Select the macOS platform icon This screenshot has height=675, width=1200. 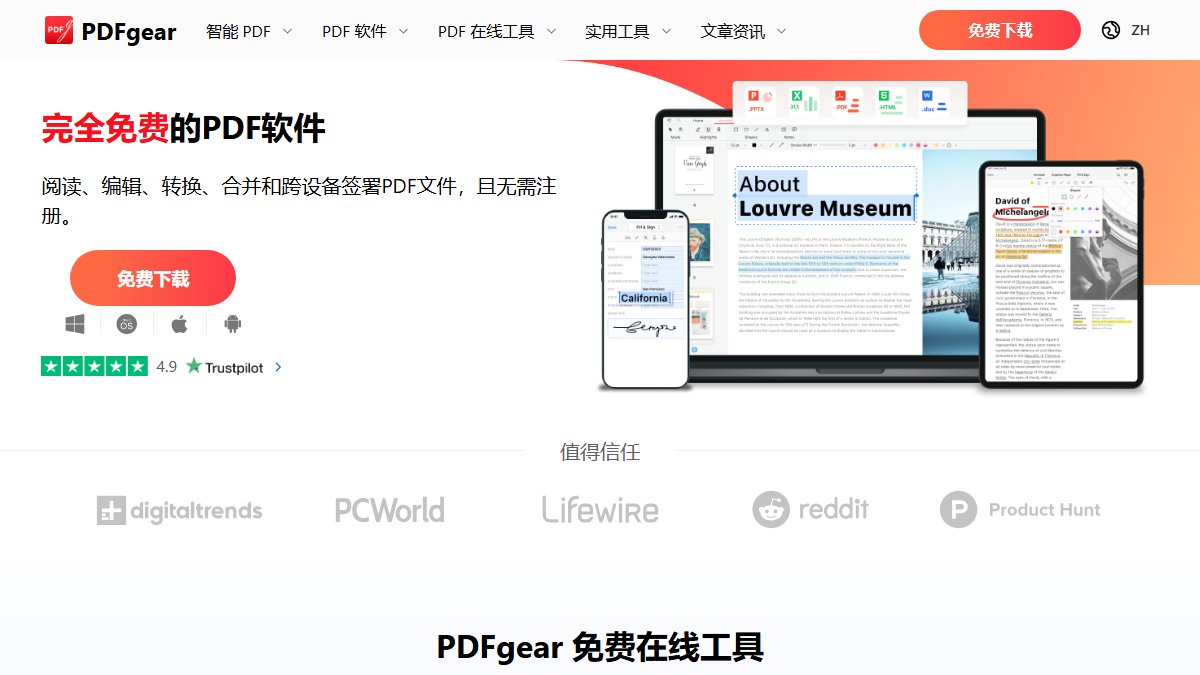[127, 324]
